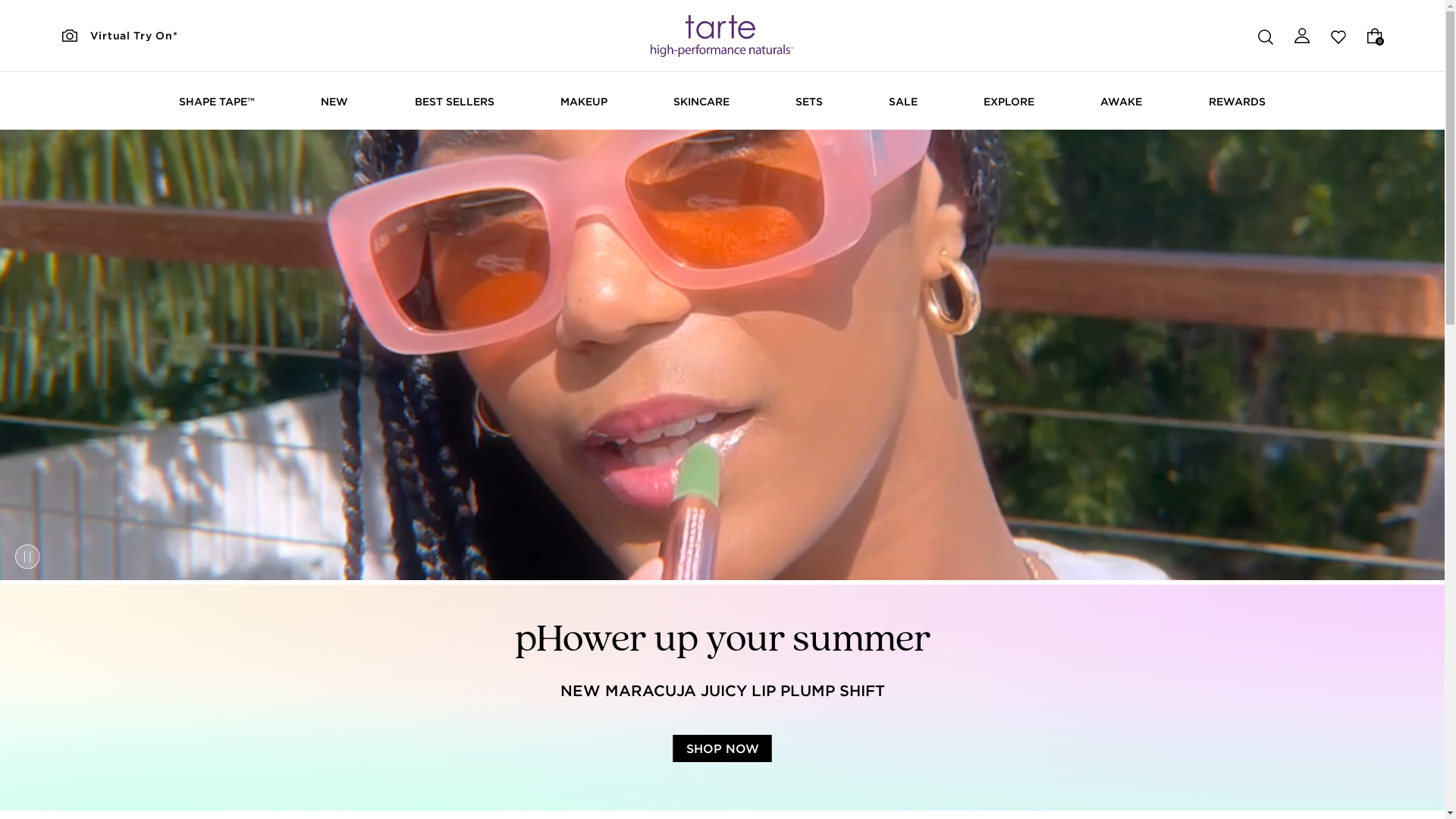This screenshot has width=1456, height=819.
Task: Open the search magnifier icon
Action: tap(1265, 36)
